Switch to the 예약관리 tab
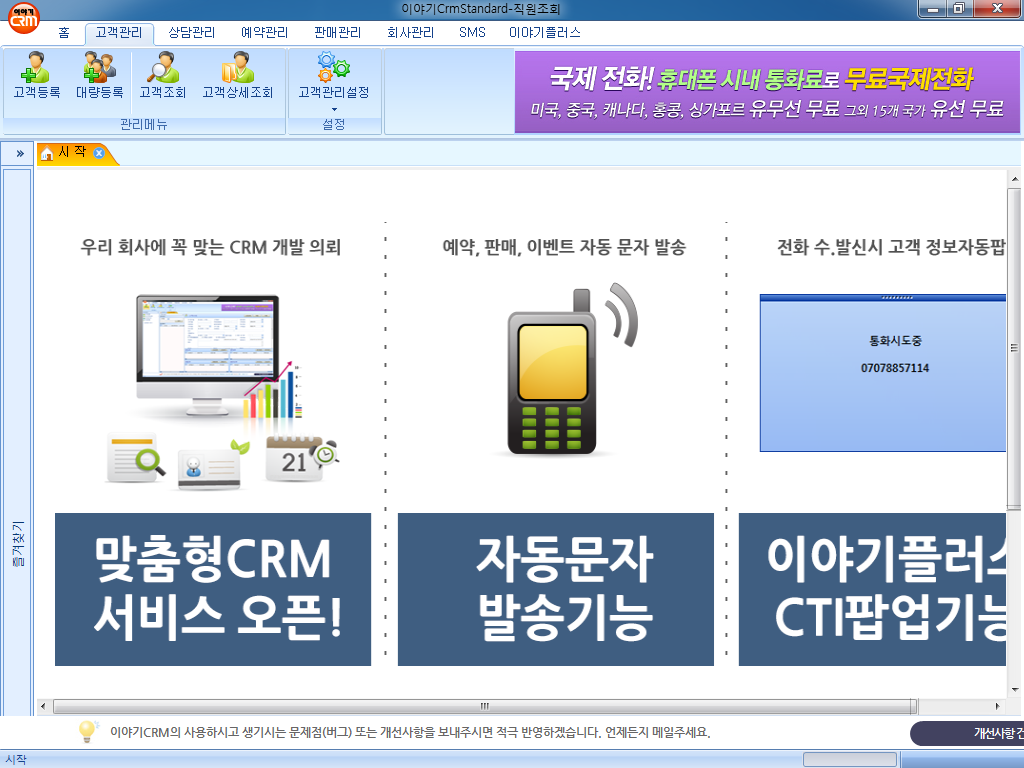The width and height of the screenshot is (1024, 768). point(264,33)
